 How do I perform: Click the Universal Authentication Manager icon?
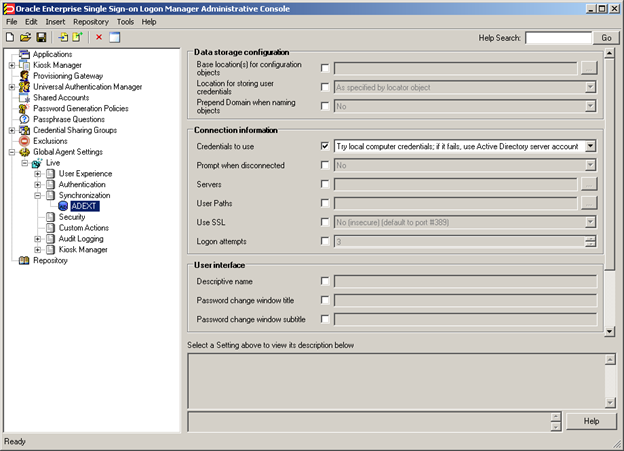point(25,87)
